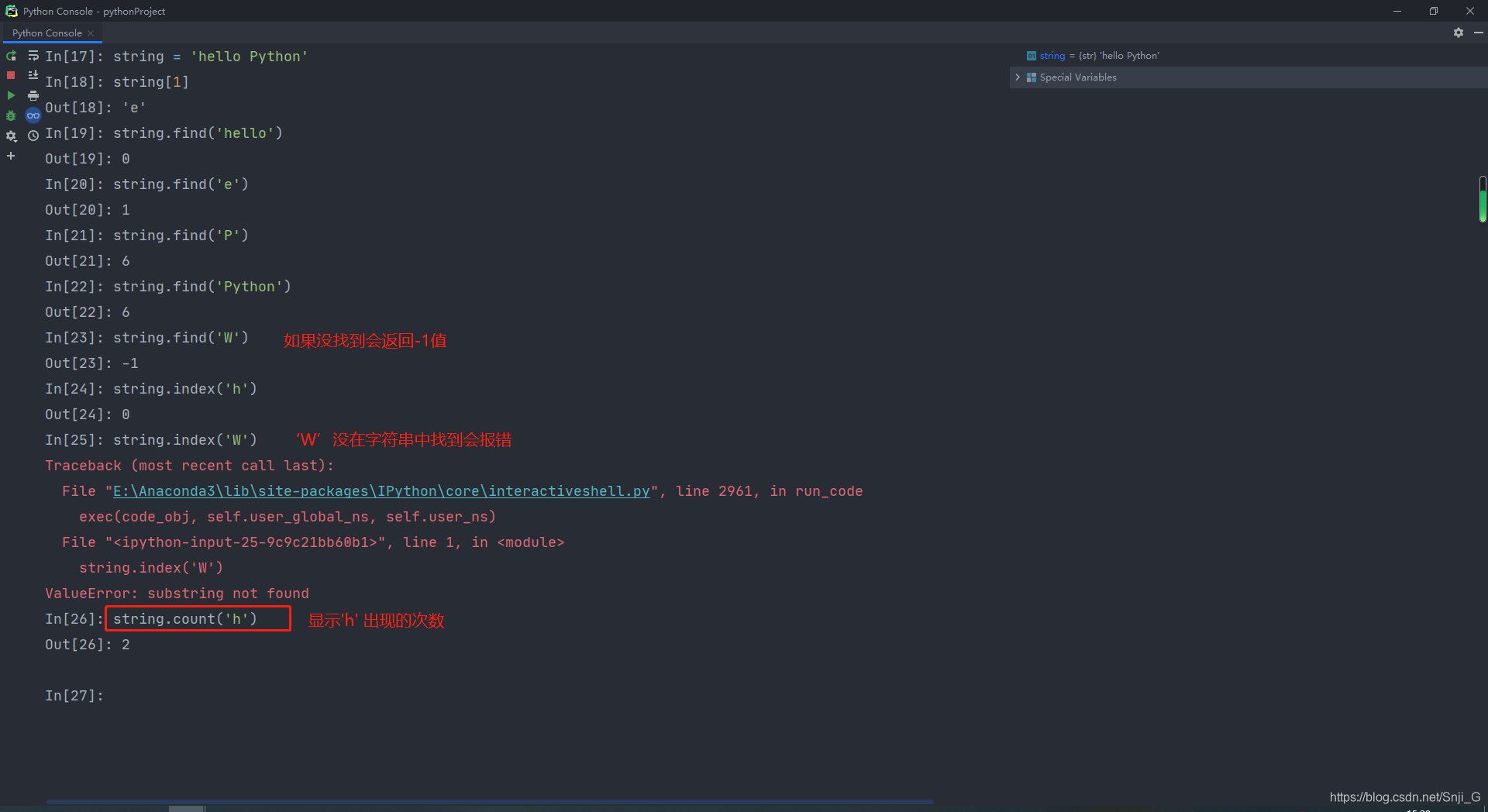Open tool window options gear icon

point(1459,33)
